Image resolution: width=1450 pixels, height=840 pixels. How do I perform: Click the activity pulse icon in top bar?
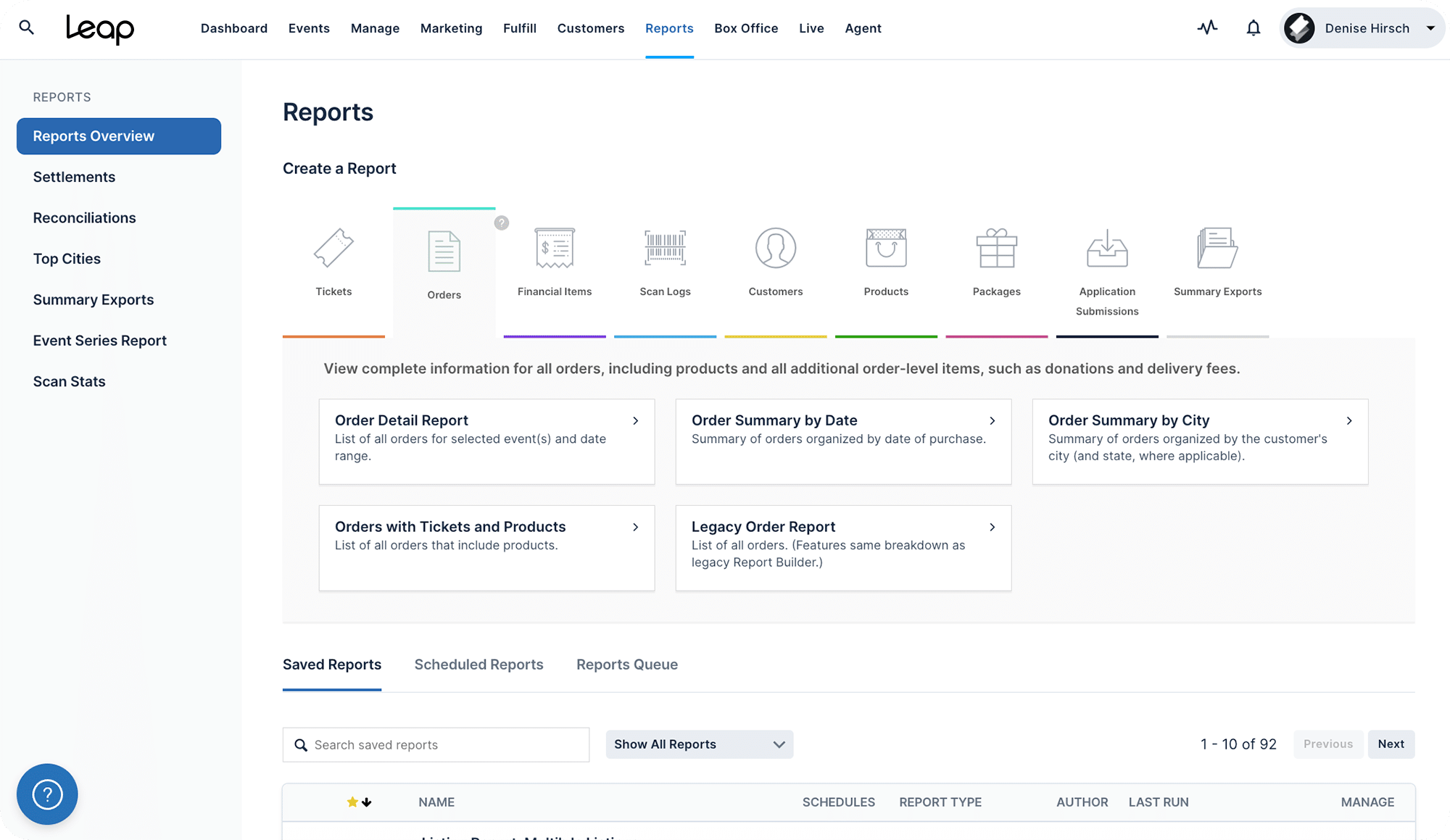click(1207, 27)
